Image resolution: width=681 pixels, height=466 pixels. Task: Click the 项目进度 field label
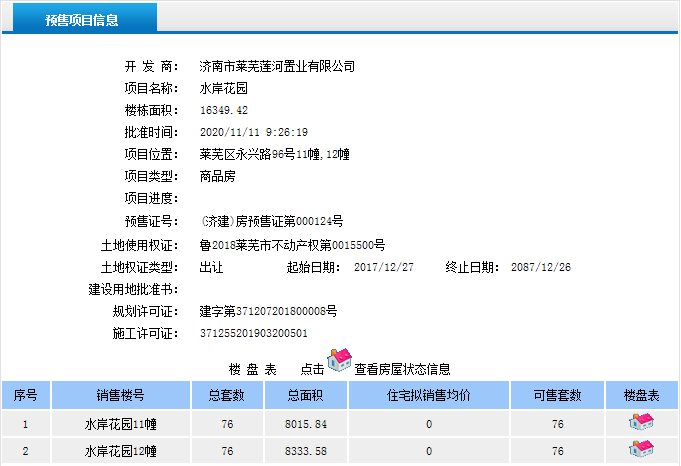[x=152, y=198]
